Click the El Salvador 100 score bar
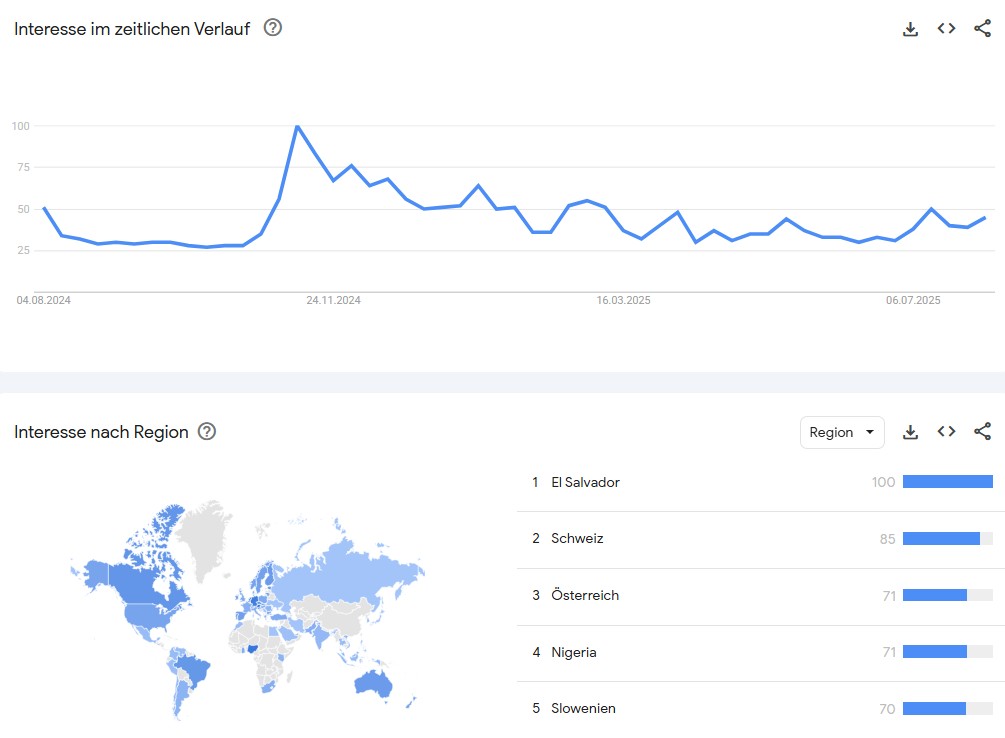This screenshot has width=1005, height=738. pos(947,482)
